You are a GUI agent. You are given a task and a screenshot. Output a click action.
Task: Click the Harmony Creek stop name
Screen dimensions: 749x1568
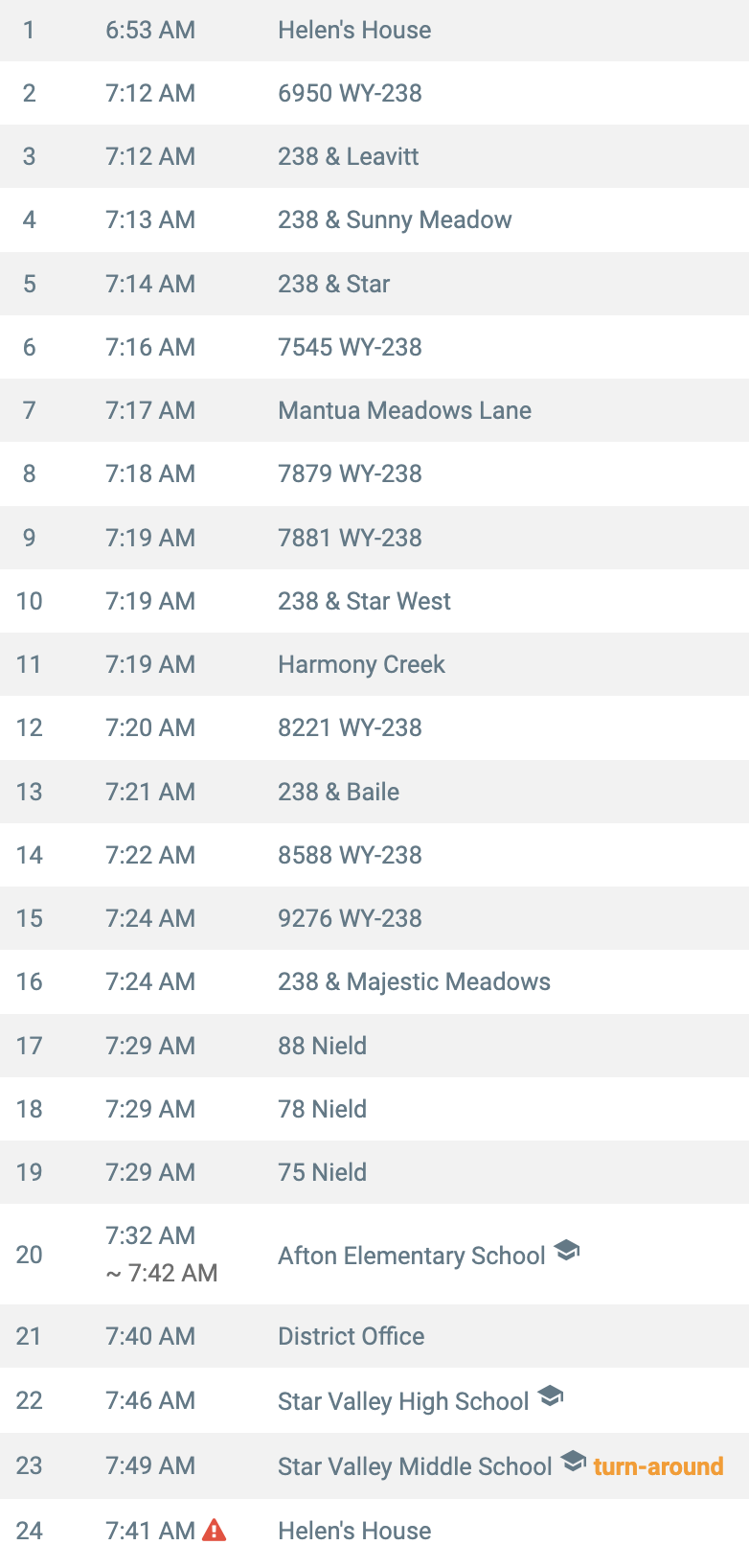coord(361,664)
